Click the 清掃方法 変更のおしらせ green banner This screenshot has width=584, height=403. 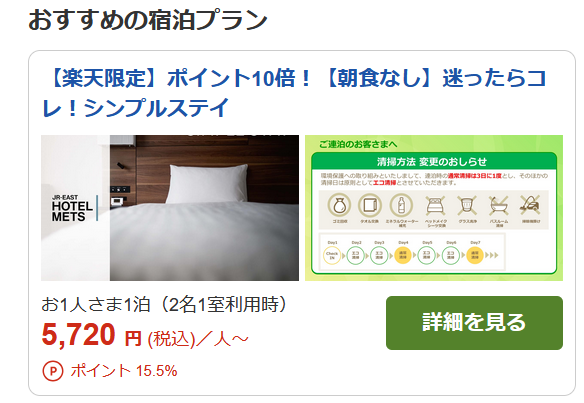click(x=434, y=161)
